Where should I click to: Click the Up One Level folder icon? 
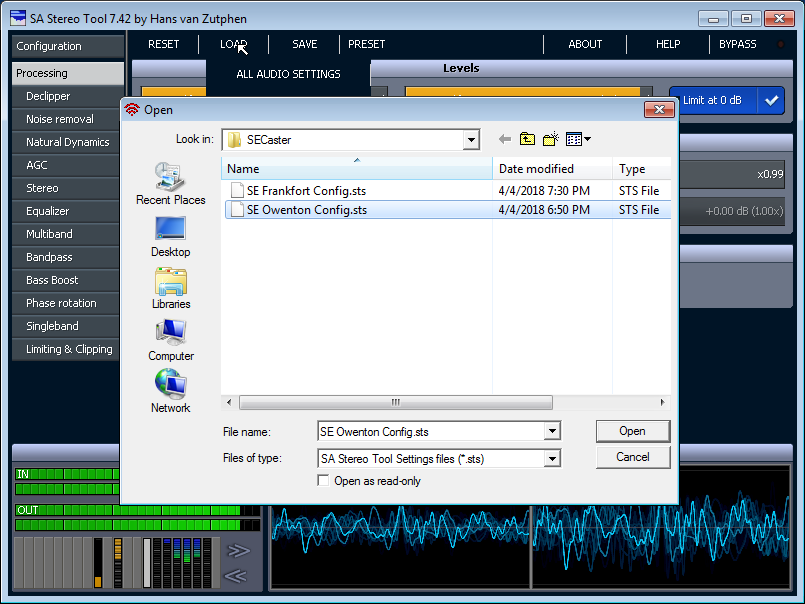click(x=527, y=139)
